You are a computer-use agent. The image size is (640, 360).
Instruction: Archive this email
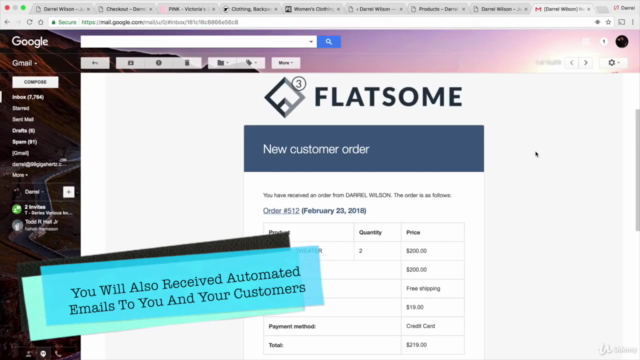(131, 63)
